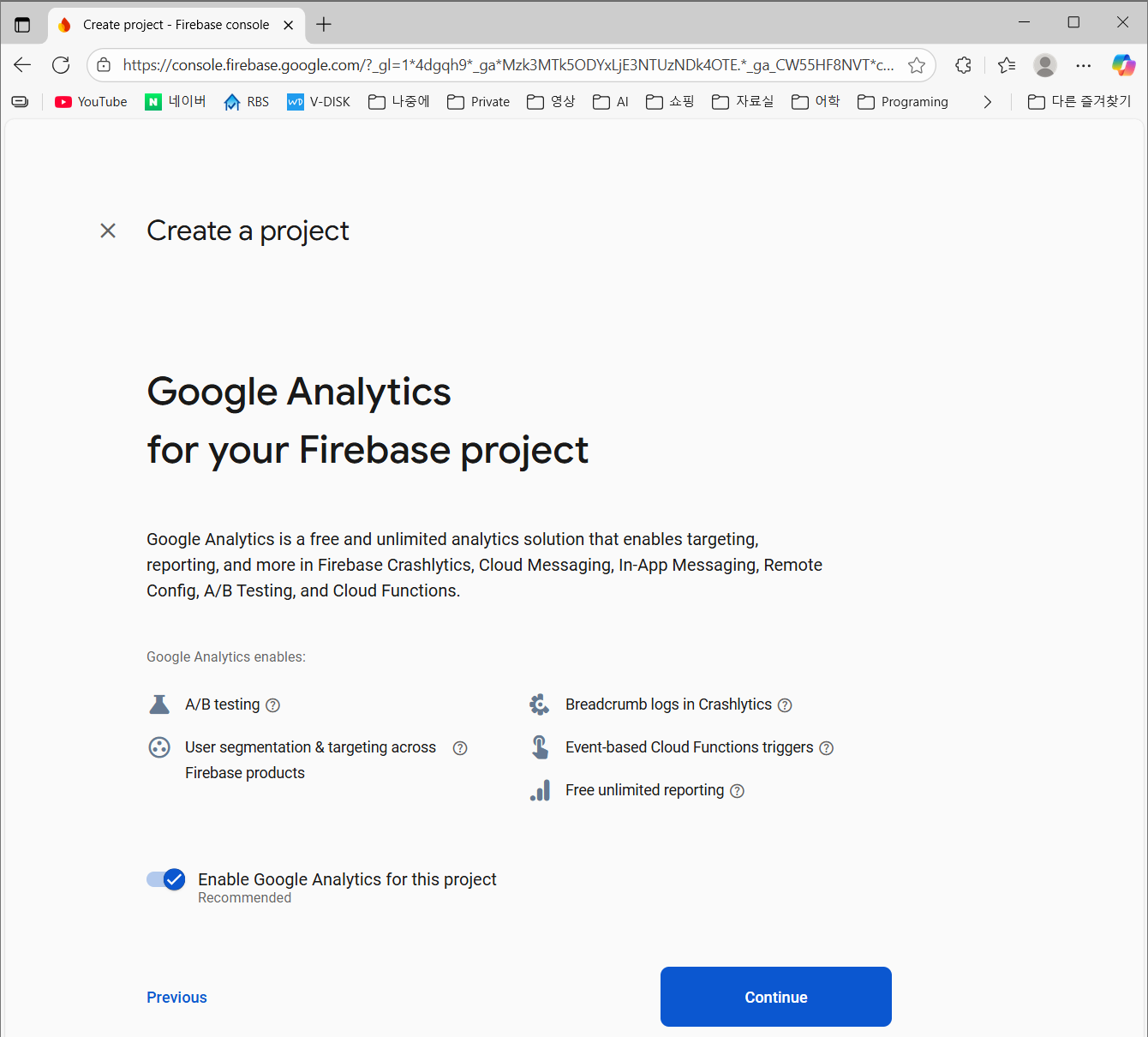
Task: Open a new browser tab
Action: pos(324,25)
